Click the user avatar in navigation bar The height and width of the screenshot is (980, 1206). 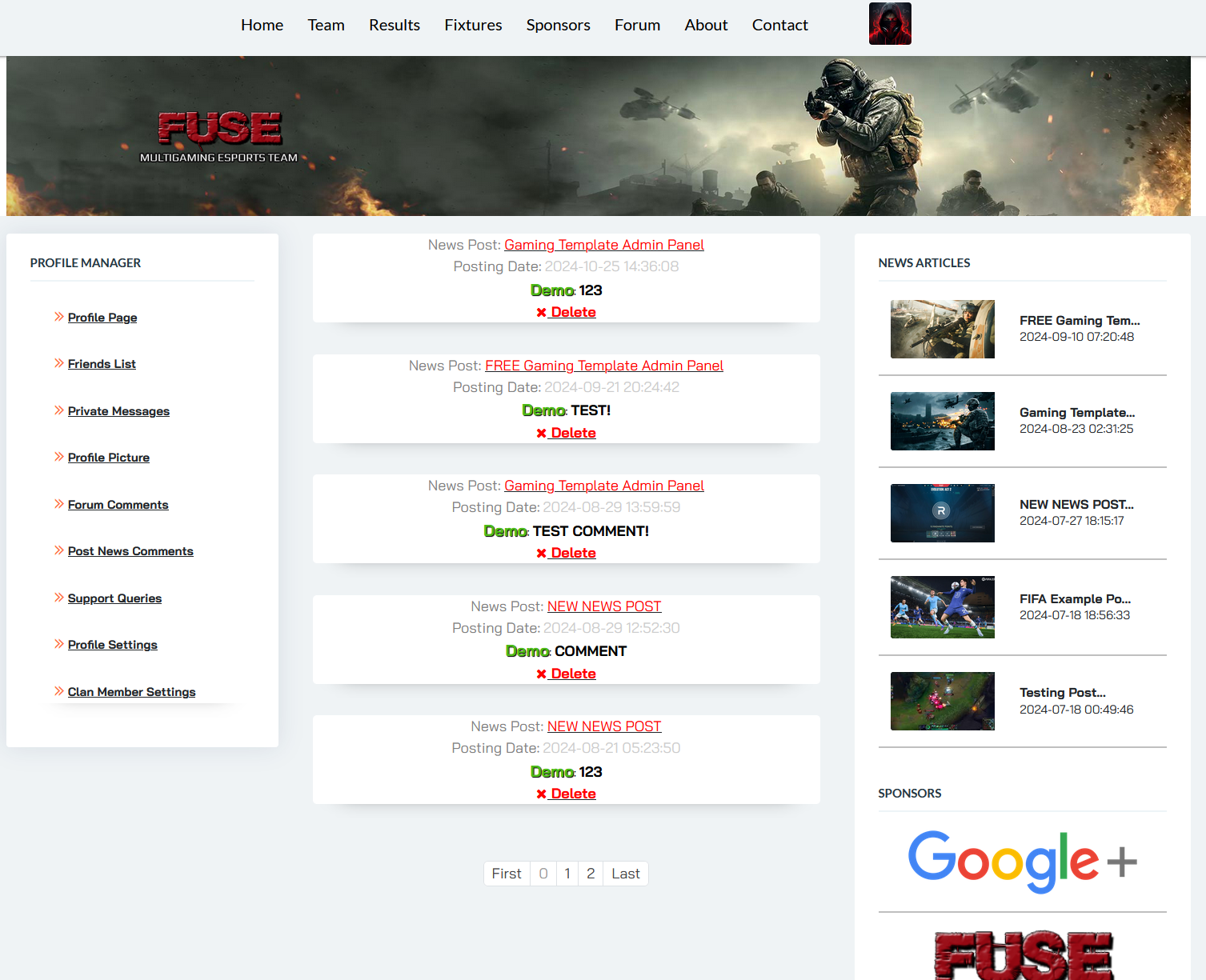(x=890, y=24)
